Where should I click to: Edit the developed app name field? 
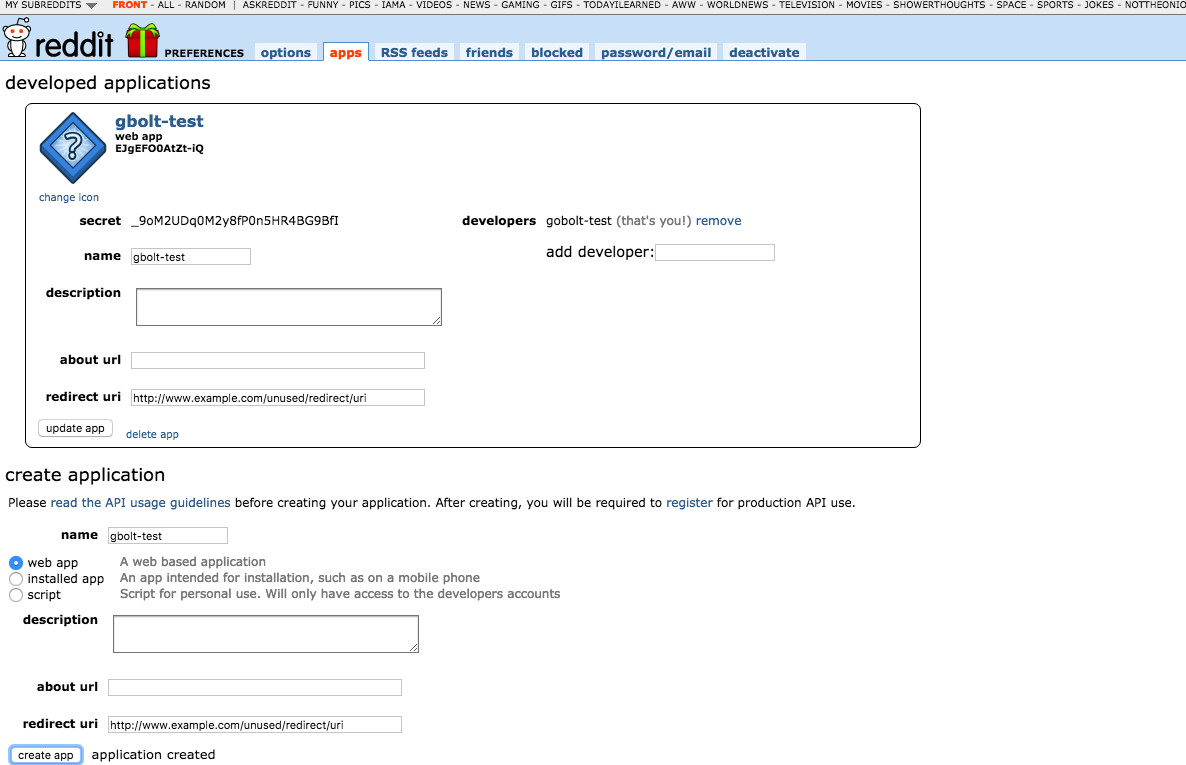[x=191, y=257]
